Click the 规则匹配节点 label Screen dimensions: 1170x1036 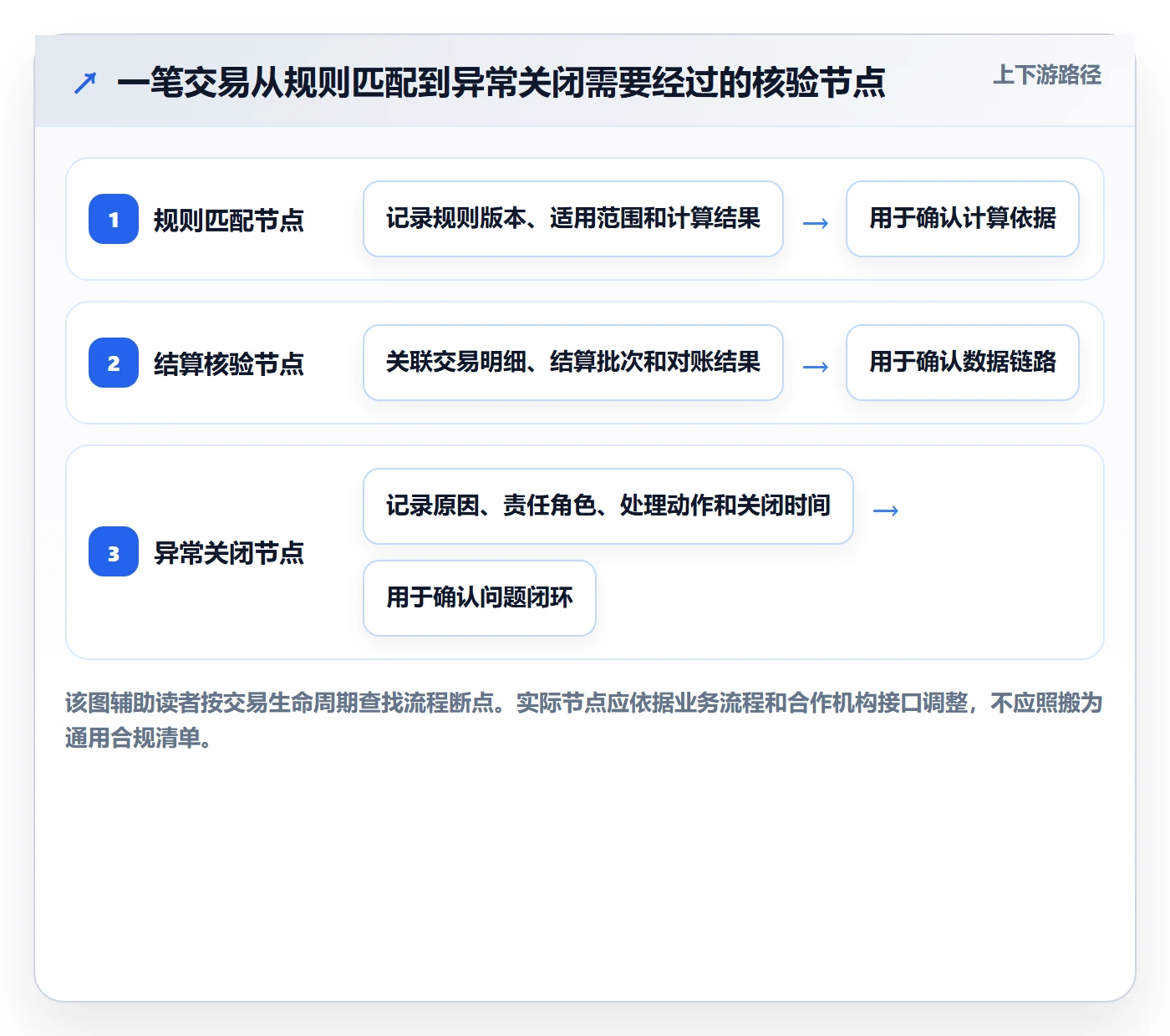click(x=229, y=220)
